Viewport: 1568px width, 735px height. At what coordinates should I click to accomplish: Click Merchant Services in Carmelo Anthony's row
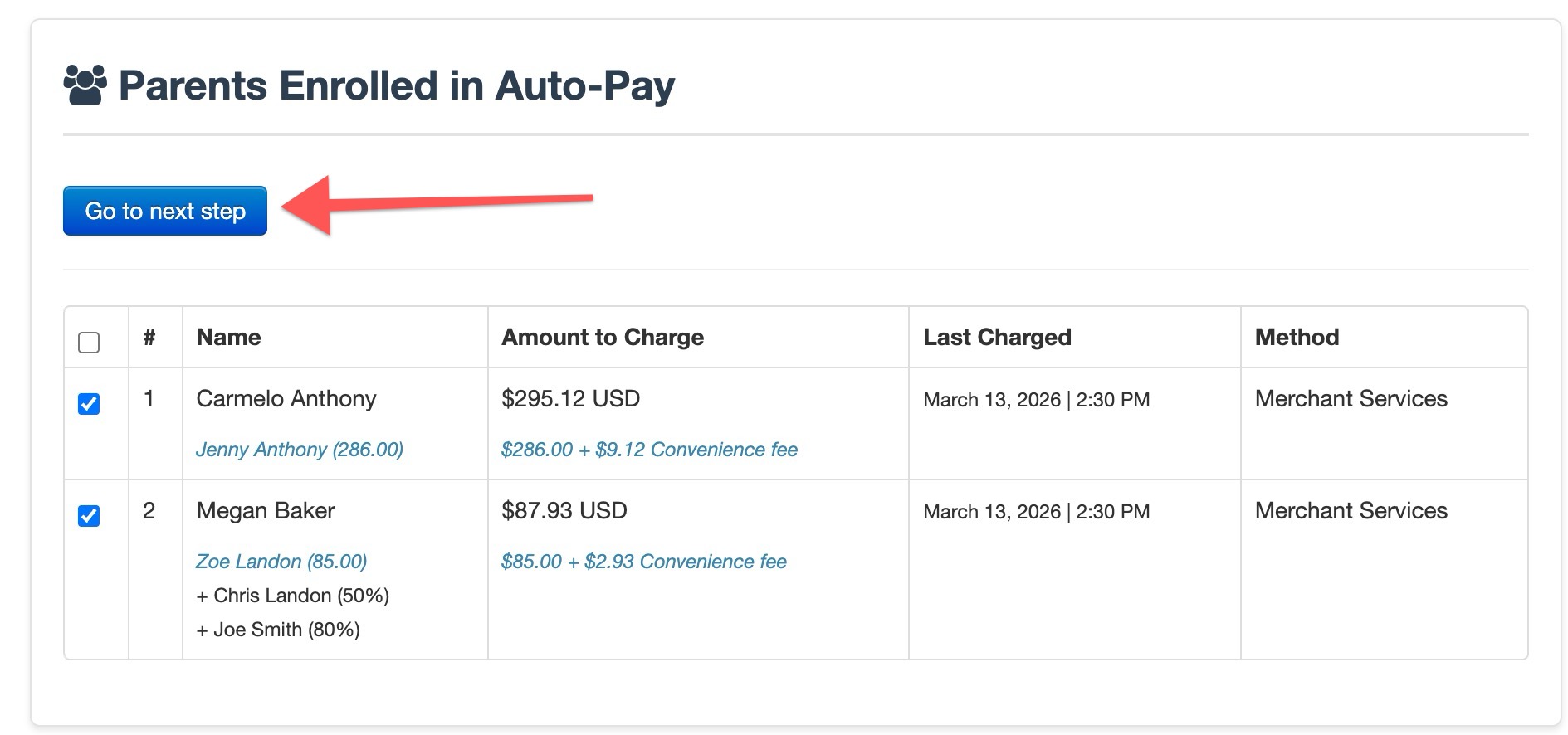1351,399
